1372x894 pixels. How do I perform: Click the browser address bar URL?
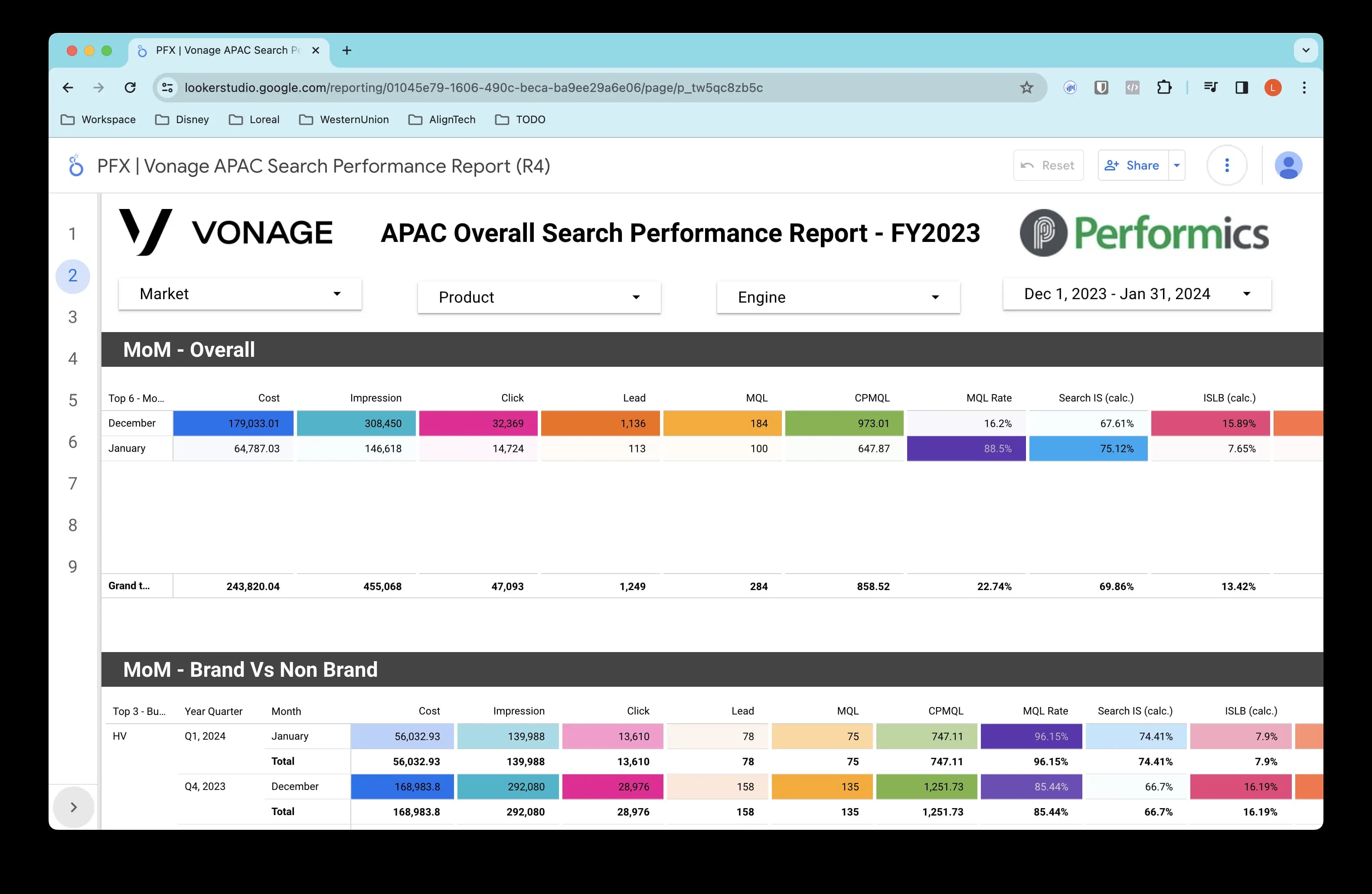pyautogui.click(x=473, y=88)
